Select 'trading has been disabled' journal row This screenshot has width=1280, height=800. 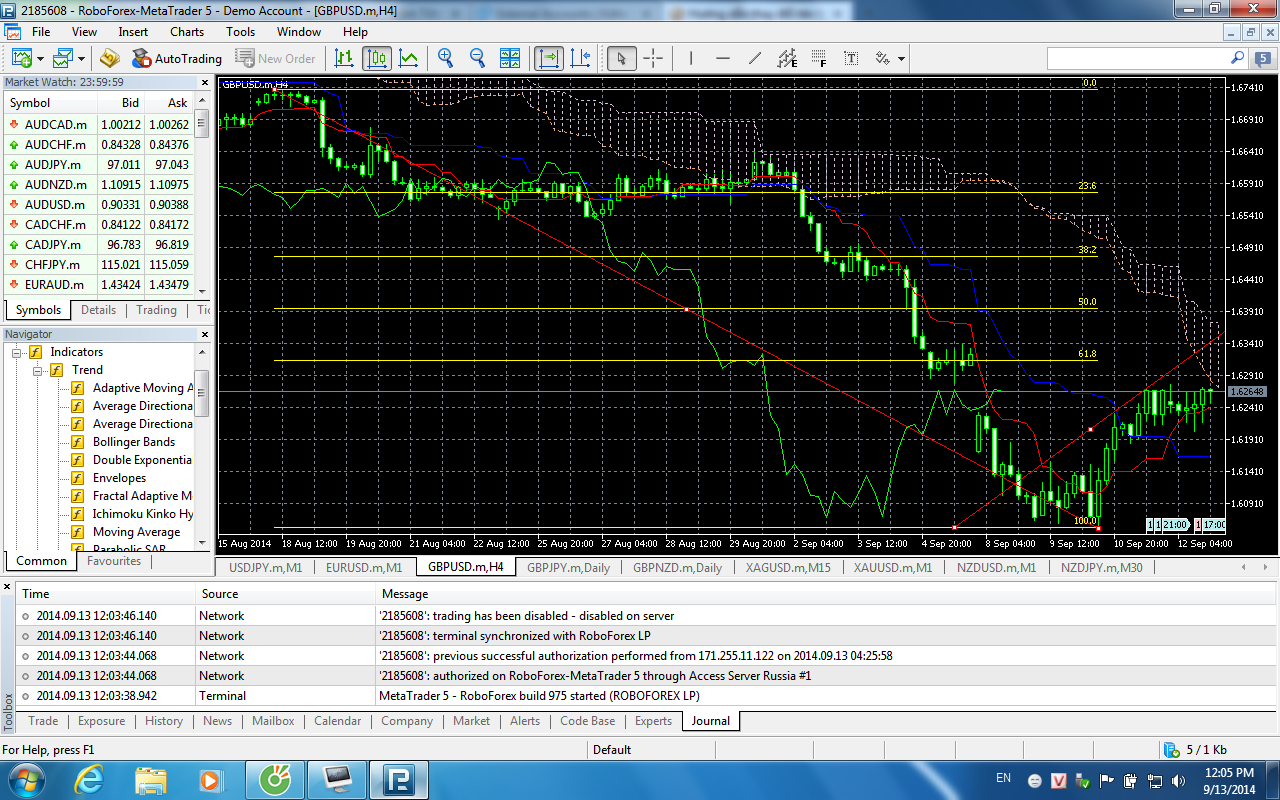pyautogui.click(x=647, y=616)
